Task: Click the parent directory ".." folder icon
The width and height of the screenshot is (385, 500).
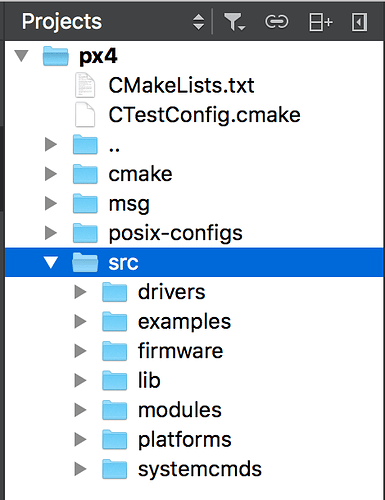Action: [85, 144]
